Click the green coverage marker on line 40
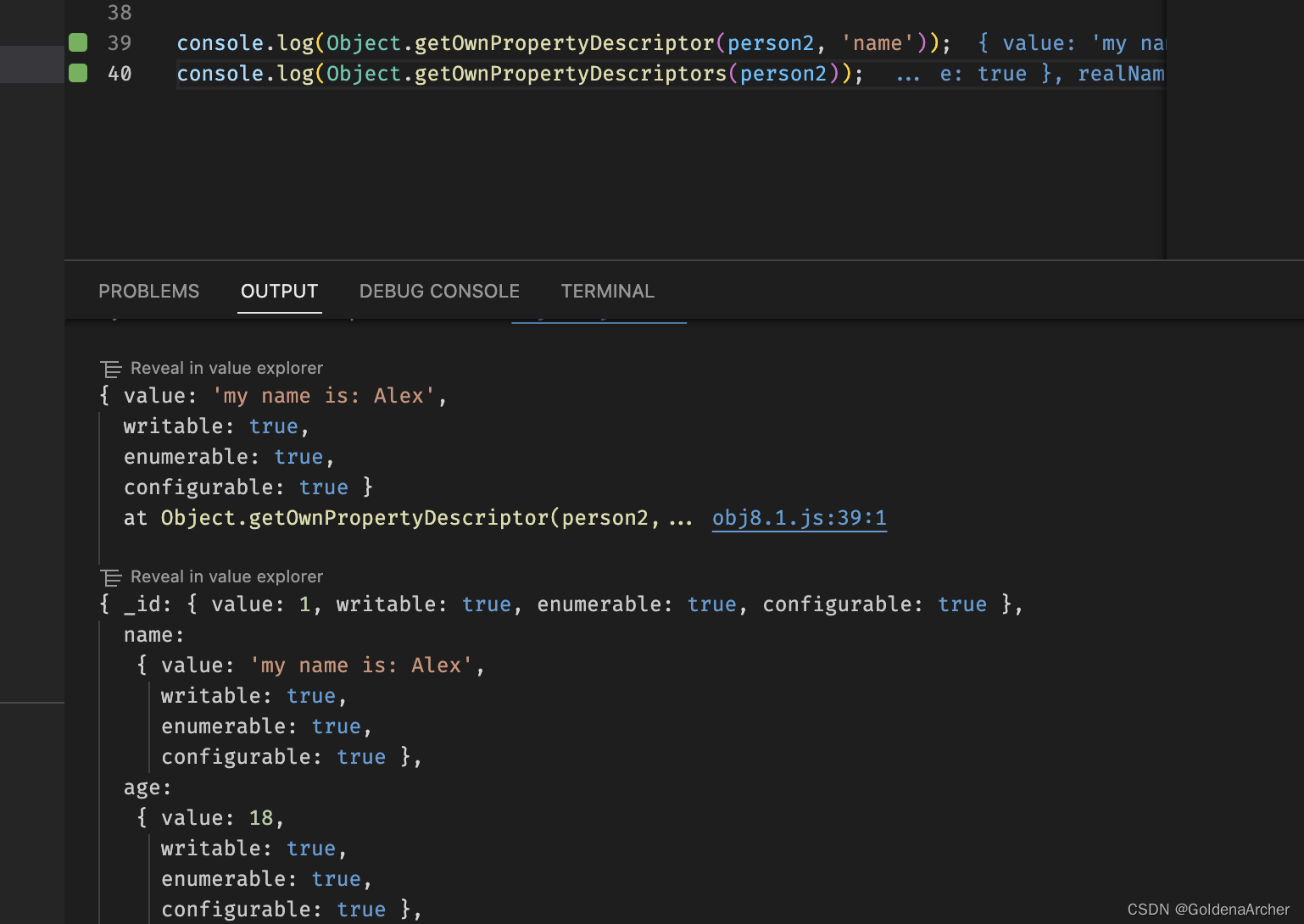 pos(78,73)
